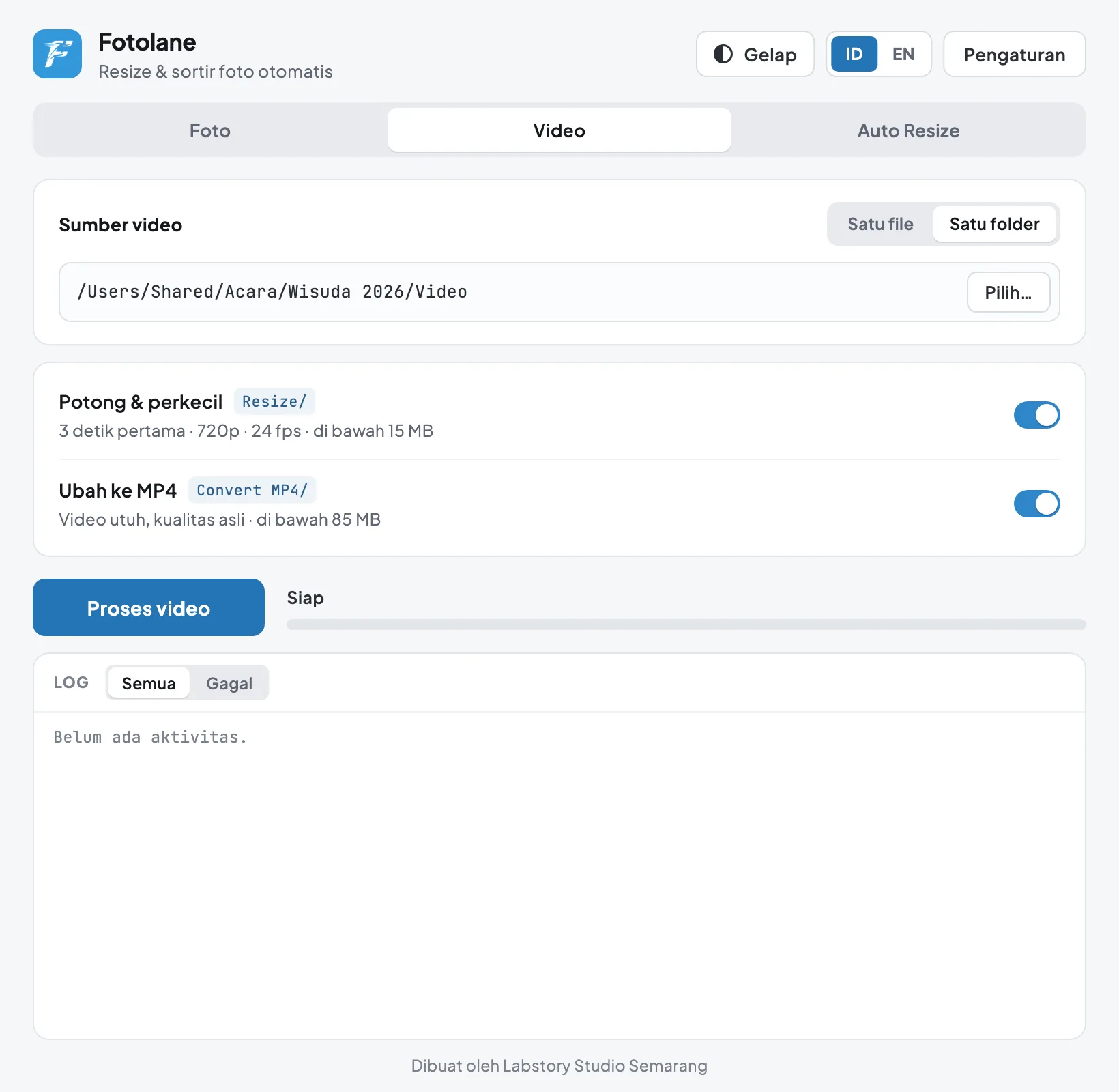Start Proses video
1119x1092 pixels.
point(149,607)
